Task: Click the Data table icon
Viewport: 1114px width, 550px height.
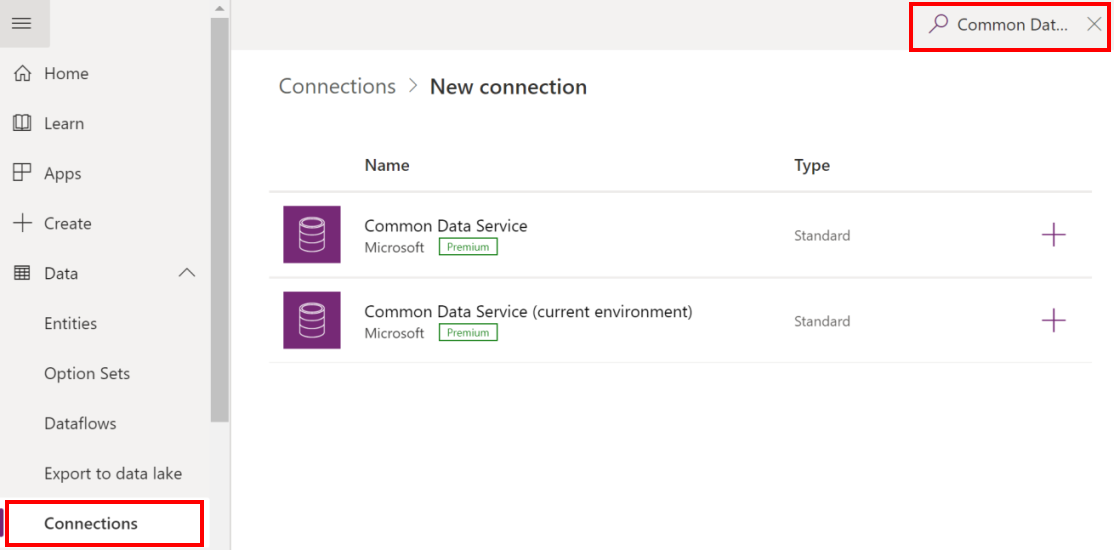Action: coord(23,274)
